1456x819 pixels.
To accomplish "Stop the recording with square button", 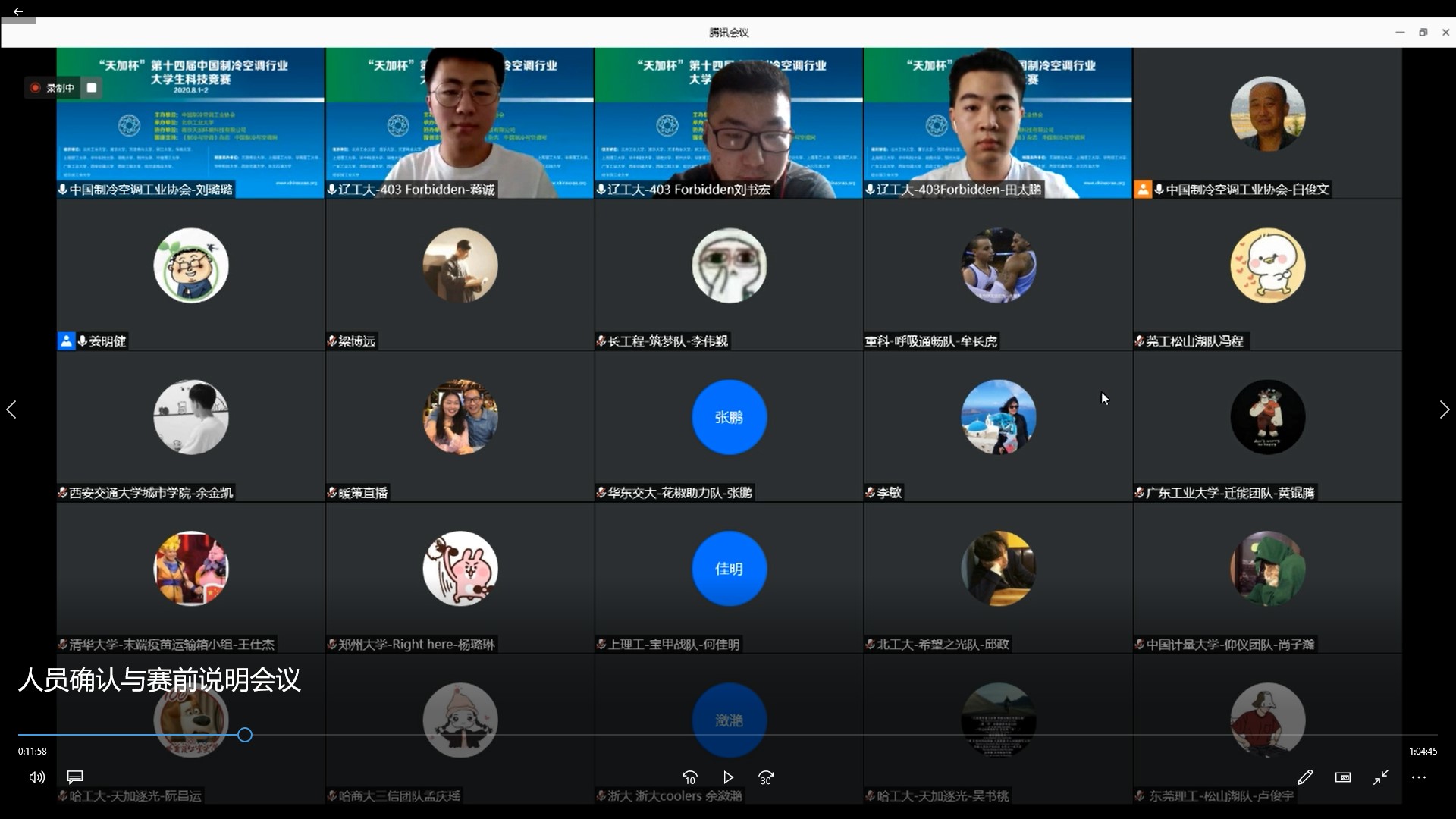I will coord(92,88).
